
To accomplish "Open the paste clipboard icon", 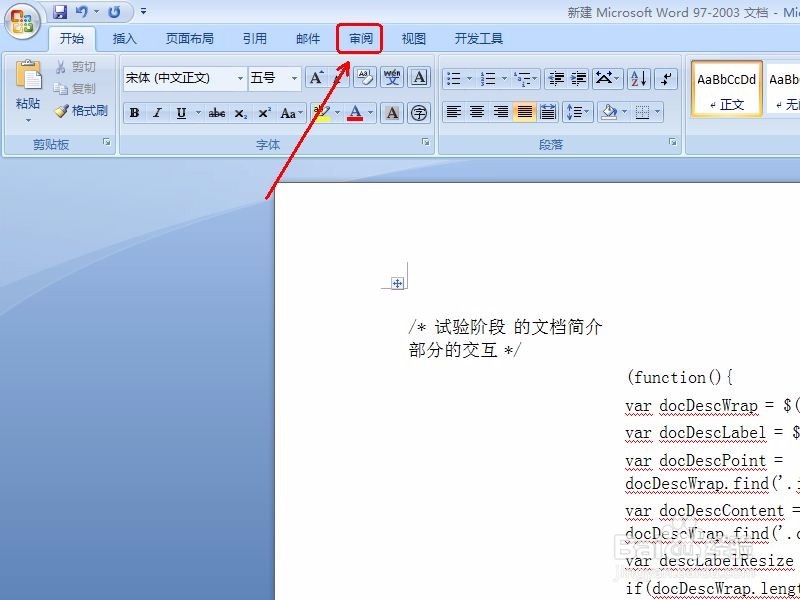I will pos(28,75).
